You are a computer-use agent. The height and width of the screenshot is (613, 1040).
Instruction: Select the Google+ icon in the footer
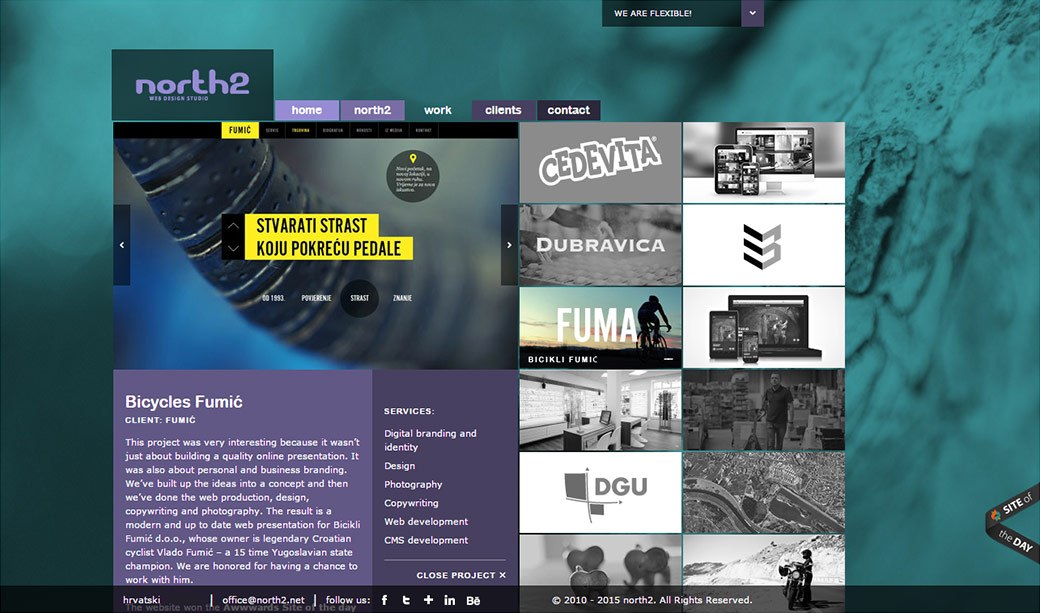[x=428, y=600]
